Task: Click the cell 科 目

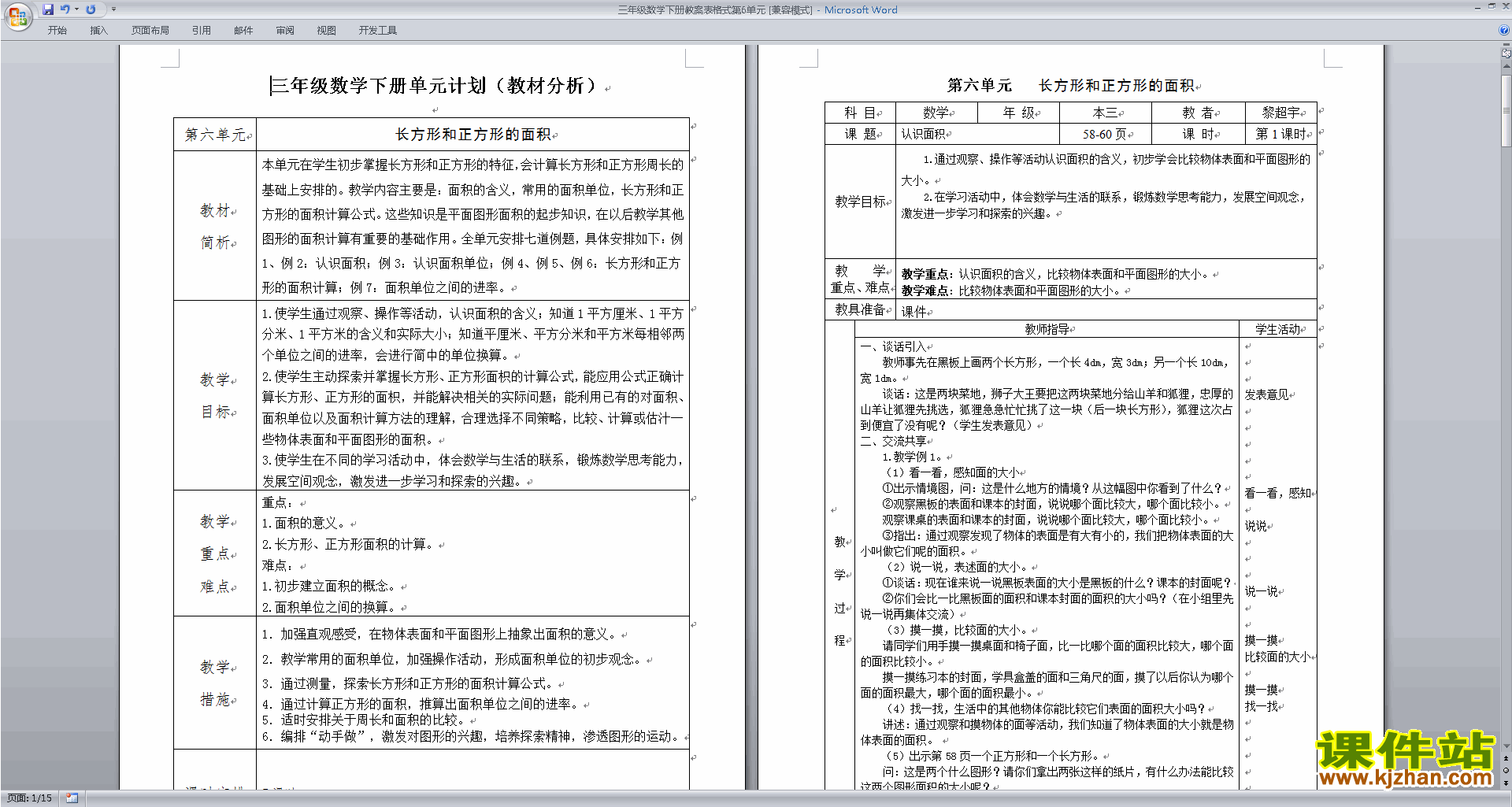Action: tap(860, 113)
